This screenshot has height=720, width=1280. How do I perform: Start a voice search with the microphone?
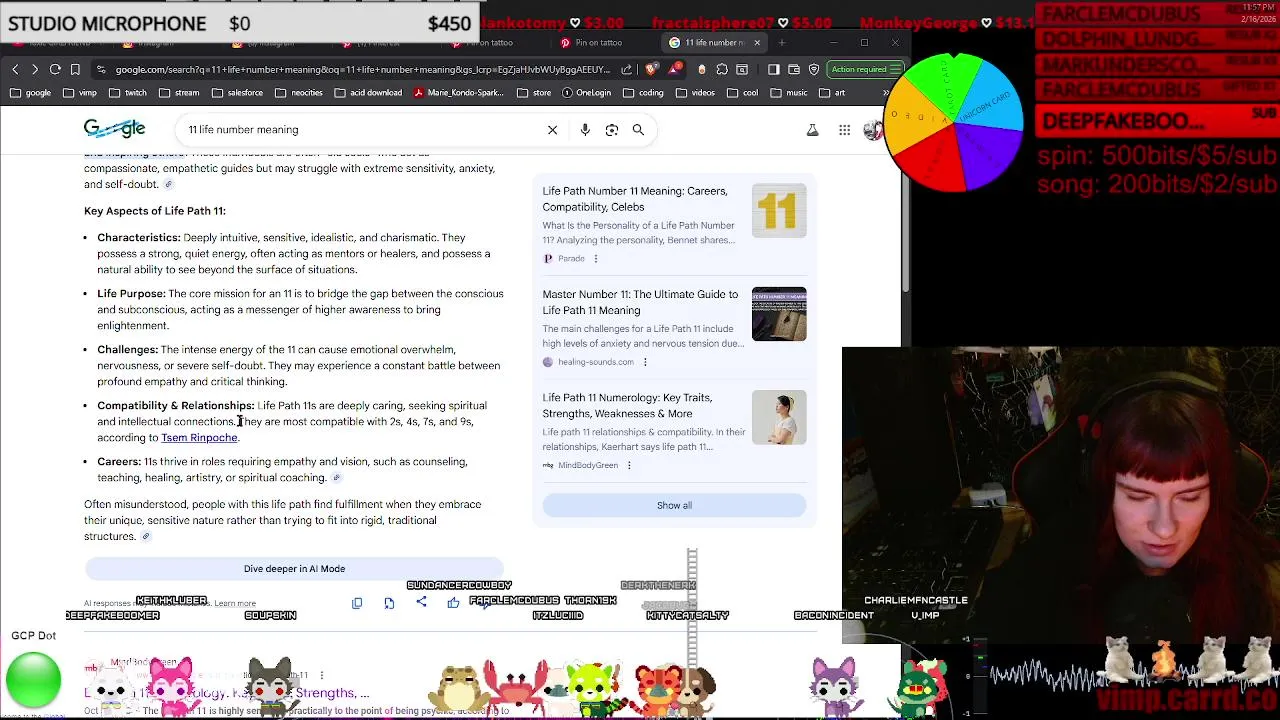click(585, 129)
